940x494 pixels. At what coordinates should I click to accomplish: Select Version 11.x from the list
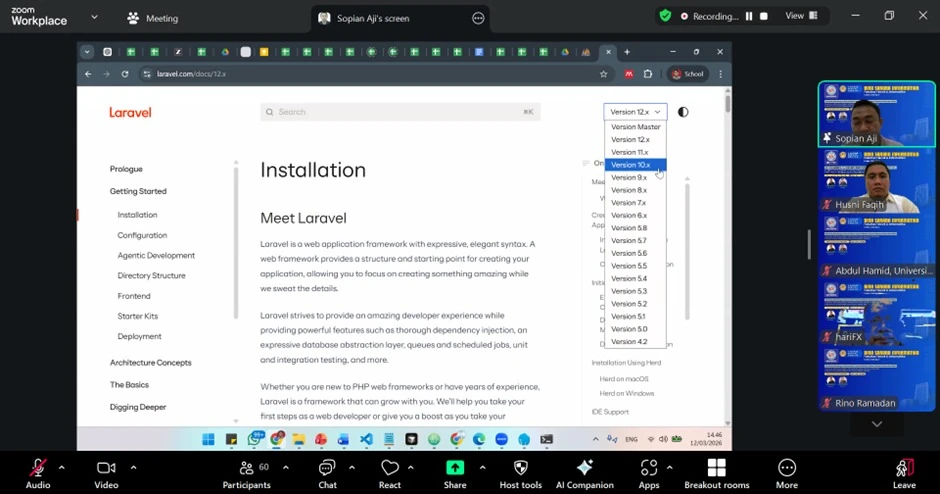[x=635, y=152]
